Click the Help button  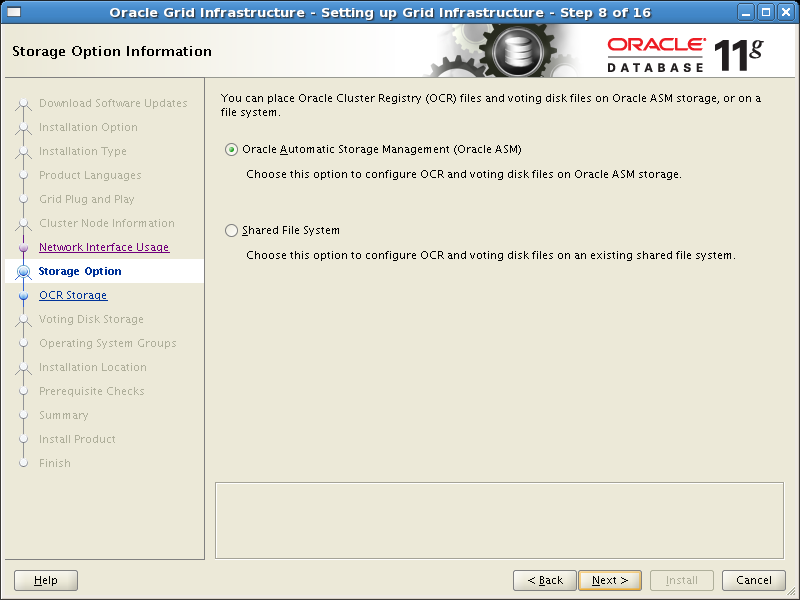click(46, 580)
